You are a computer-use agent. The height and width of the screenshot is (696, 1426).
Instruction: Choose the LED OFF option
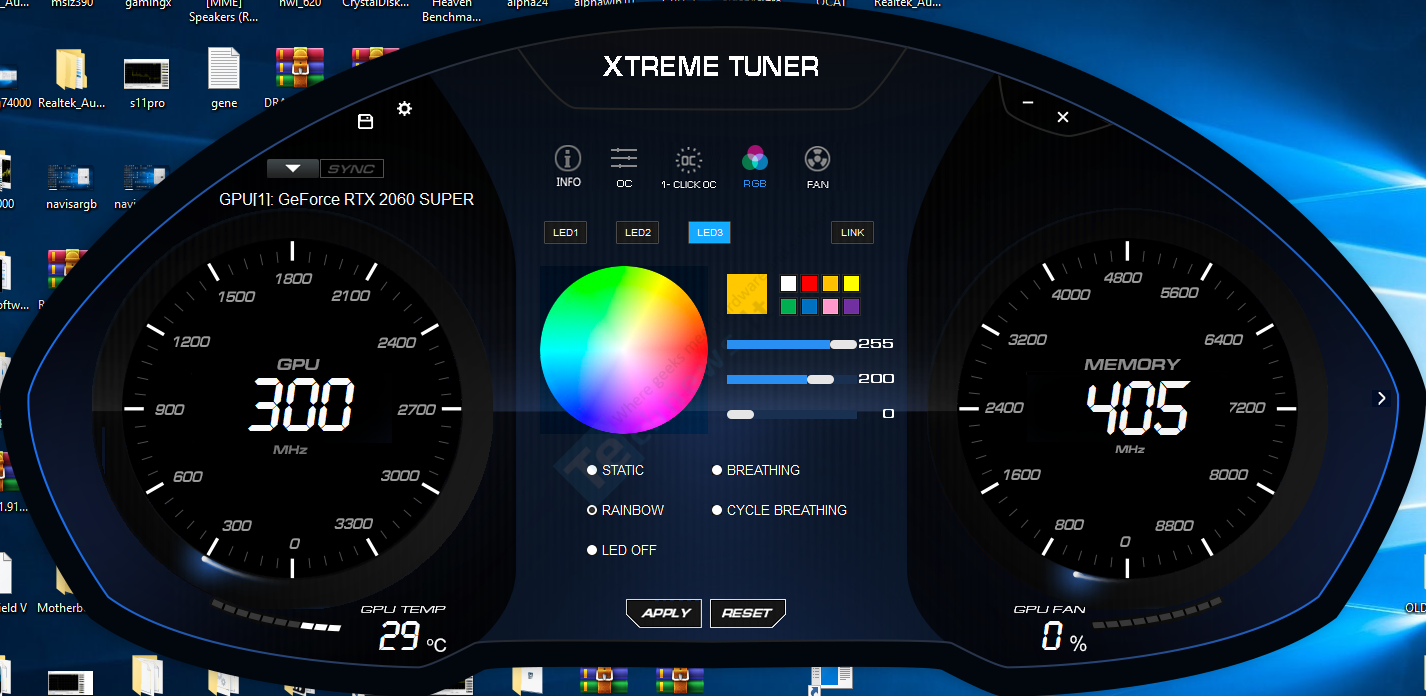click(x=622, y=550)
